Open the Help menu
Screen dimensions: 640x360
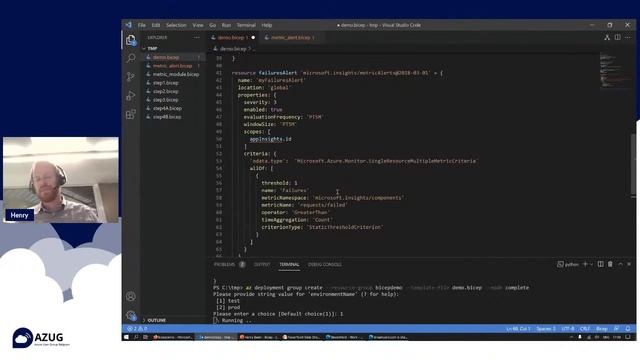267,25
